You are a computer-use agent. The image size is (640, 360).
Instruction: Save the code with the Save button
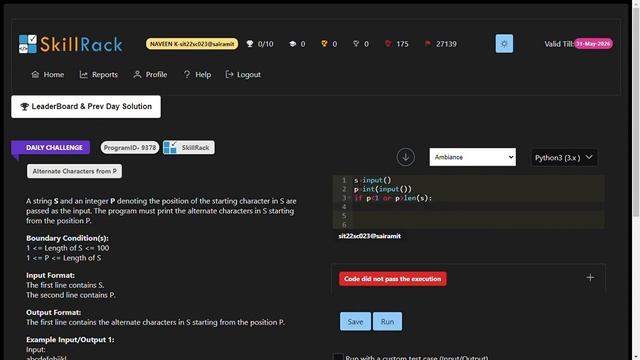(355, 322)
